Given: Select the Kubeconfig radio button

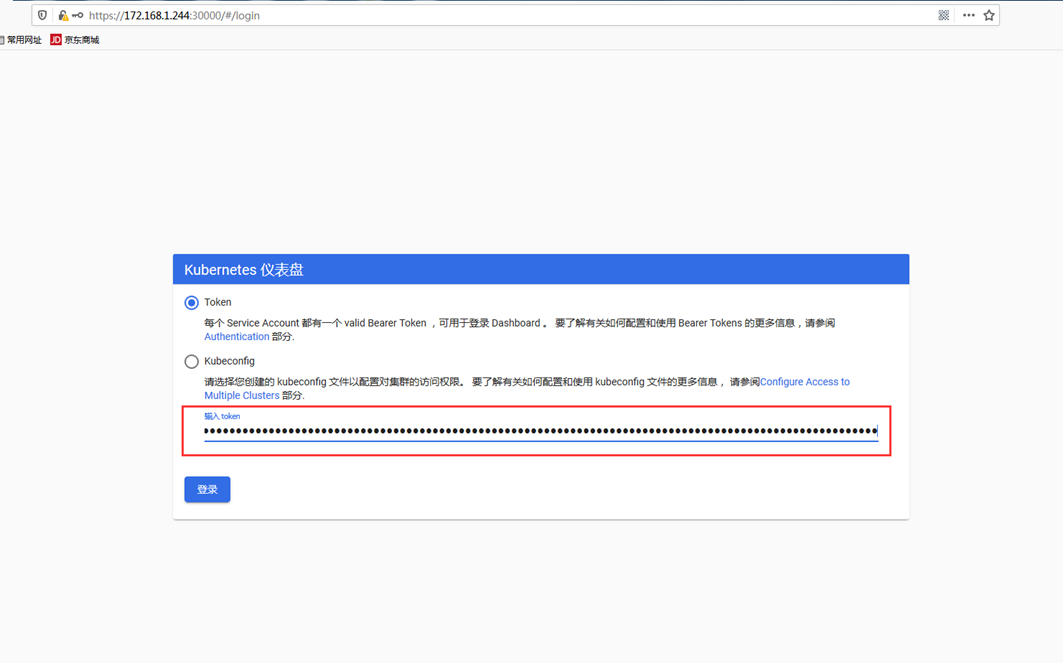Looking at the screenshot, I should coord(191,361).
